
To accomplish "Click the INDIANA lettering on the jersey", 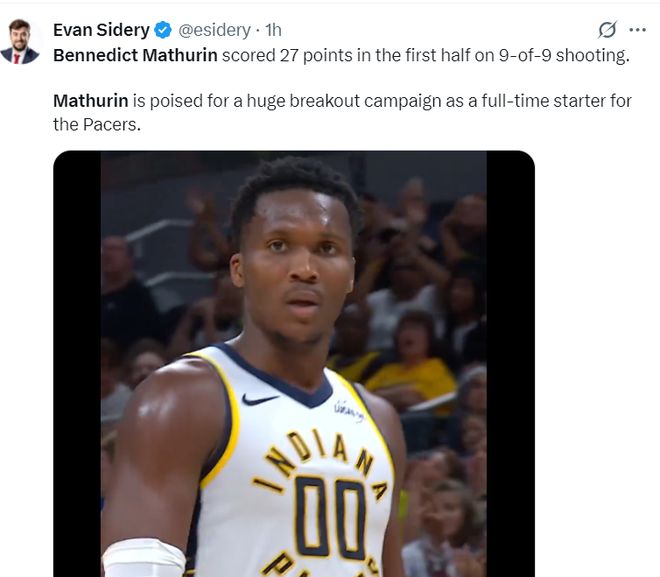I will click(318, 459).
